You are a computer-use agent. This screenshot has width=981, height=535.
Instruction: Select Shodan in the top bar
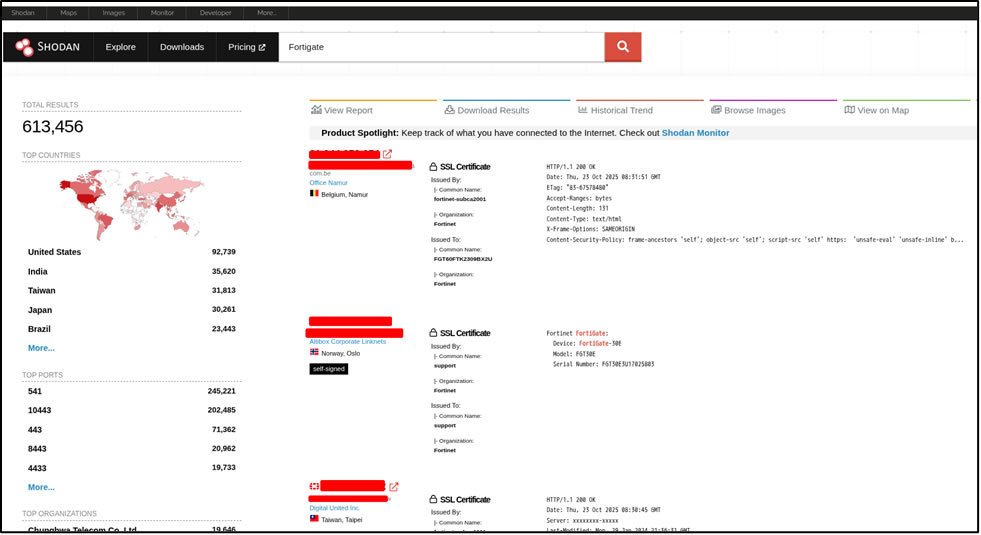tap(23, 13)
